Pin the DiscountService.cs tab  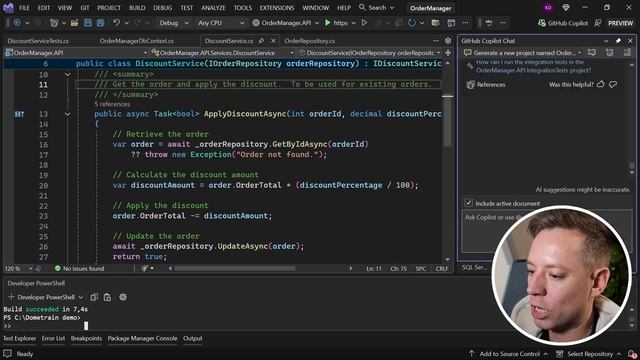tap(261, 41)
